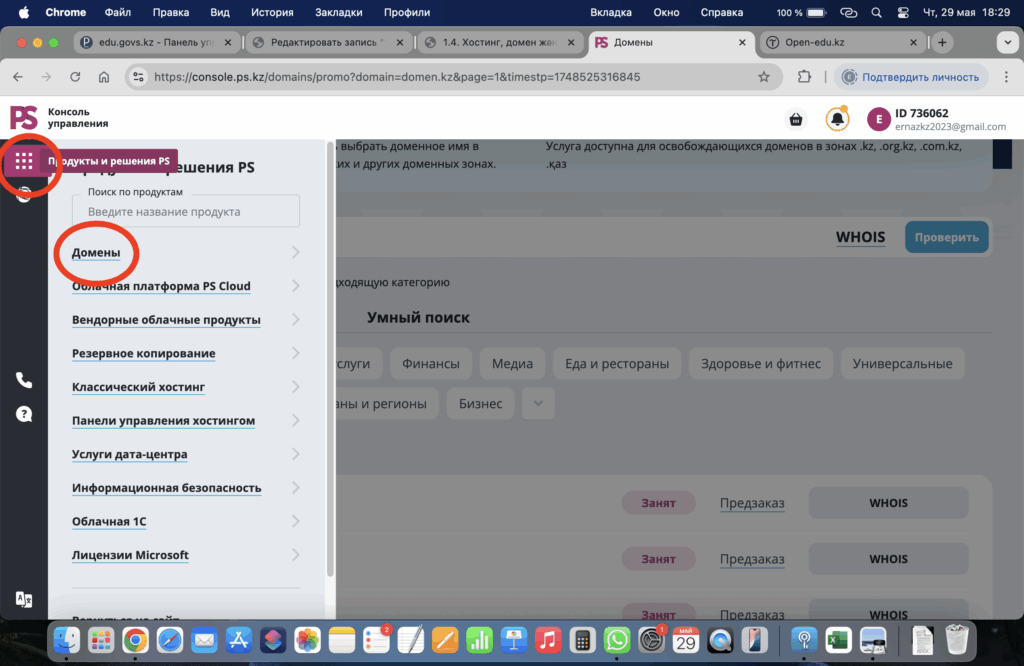Expand the Домены category arrow
The height and width of the screenshot is (666, 1024).
pyautogui.click(x=296, y=253)
